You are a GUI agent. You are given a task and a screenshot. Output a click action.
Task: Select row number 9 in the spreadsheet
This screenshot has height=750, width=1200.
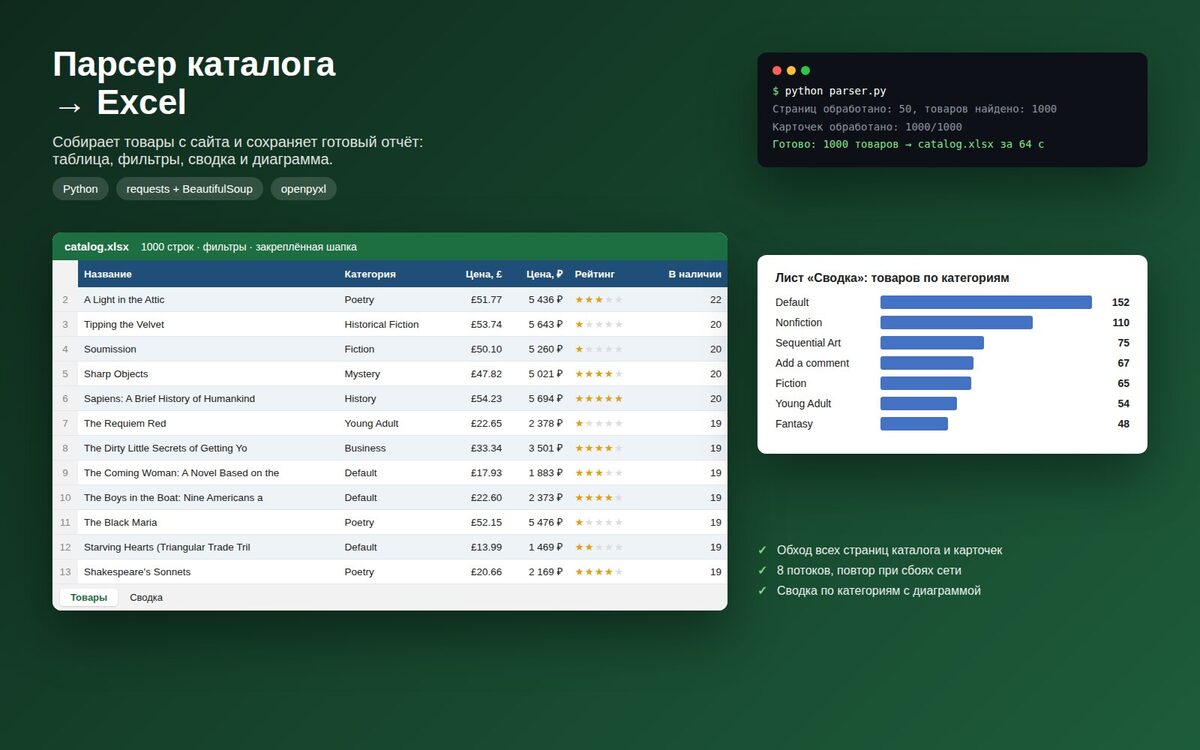[65, 473]
